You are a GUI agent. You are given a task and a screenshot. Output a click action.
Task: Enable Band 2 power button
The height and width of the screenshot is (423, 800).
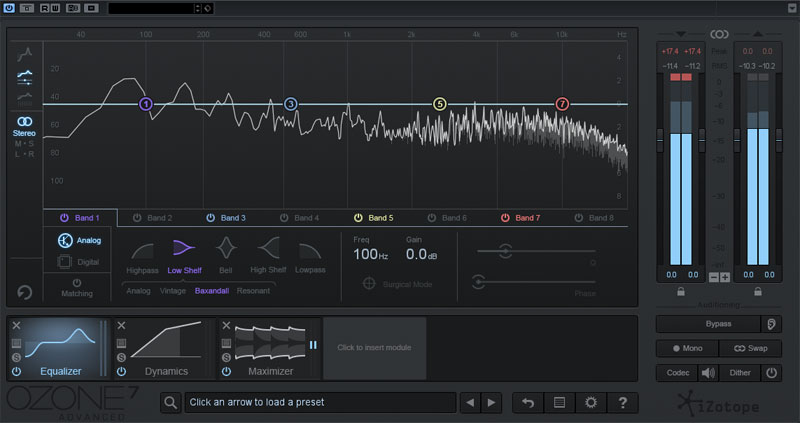(x=137, y=218)
